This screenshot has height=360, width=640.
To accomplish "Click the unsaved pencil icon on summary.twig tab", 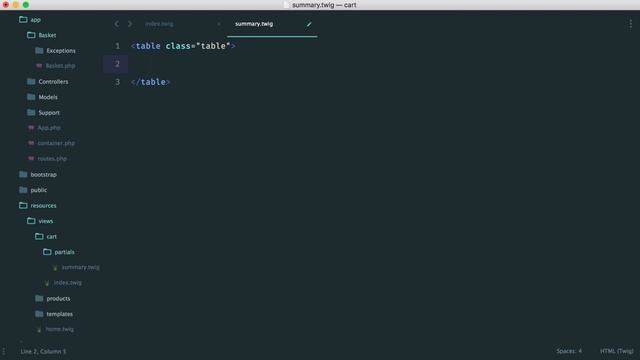I will pos(309,24).
